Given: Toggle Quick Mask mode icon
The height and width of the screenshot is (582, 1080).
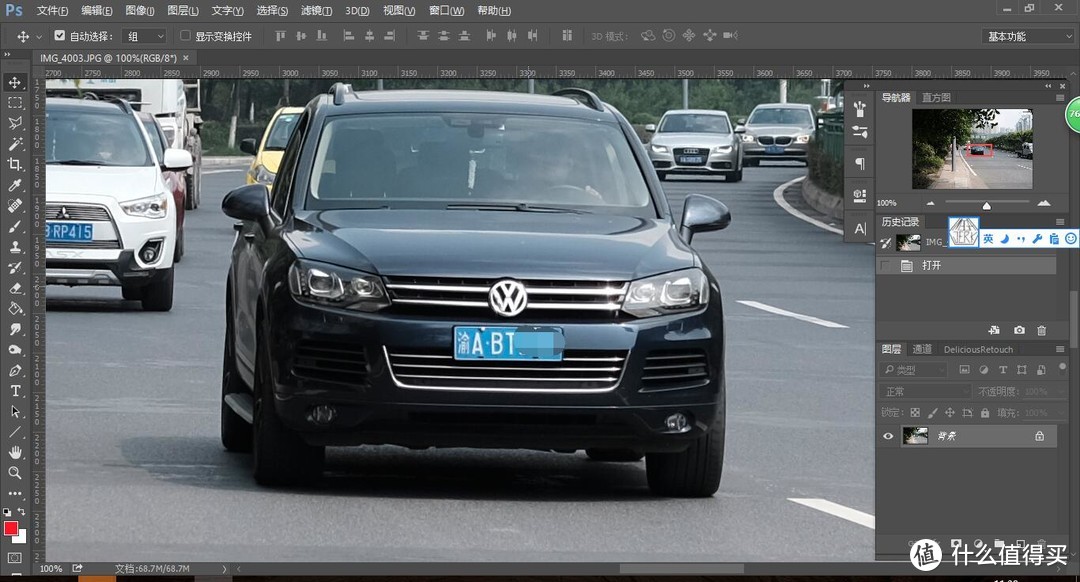Looking at the screenshot, I should 14,557.
